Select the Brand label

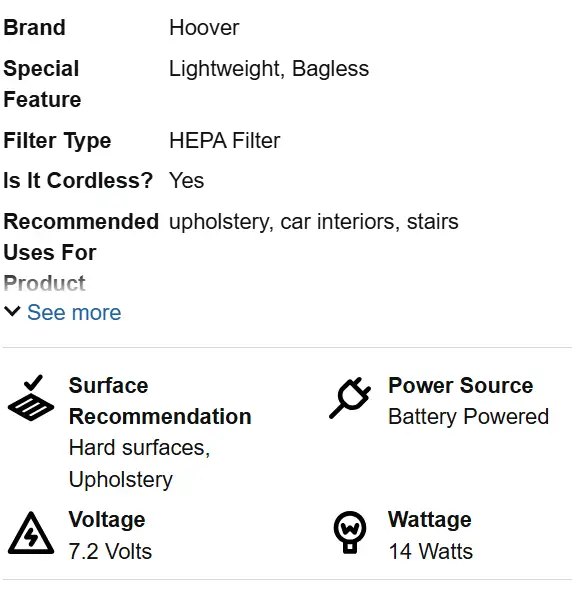click(x=35, y=28)
